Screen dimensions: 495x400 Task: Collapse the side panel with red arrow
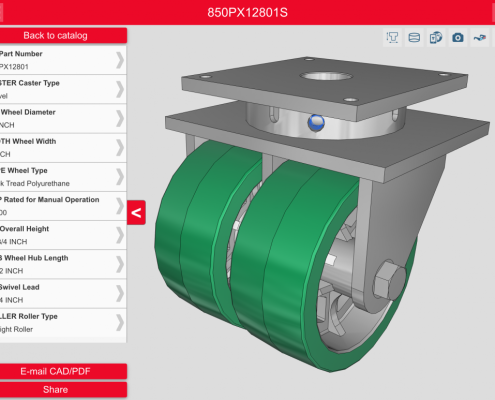136,213
